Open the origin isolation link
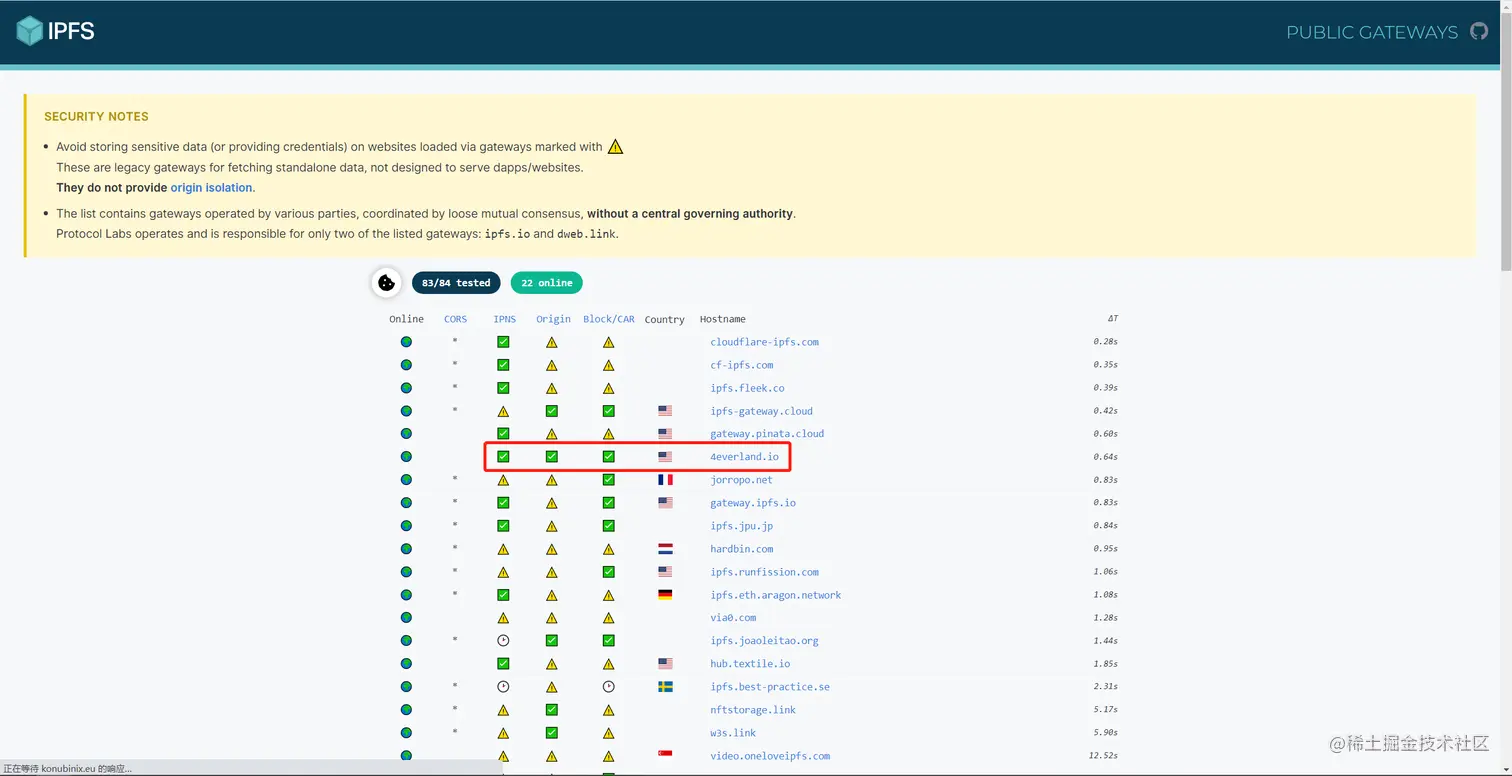The width and height of the screenshot is (1512, 776). point(212,188)
